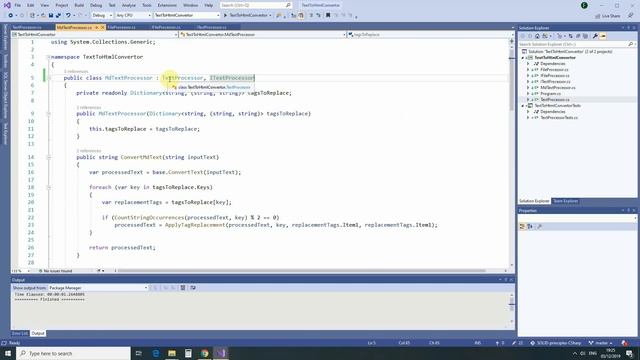Click the master branch status bar button
640x360 pixels.
600,343
